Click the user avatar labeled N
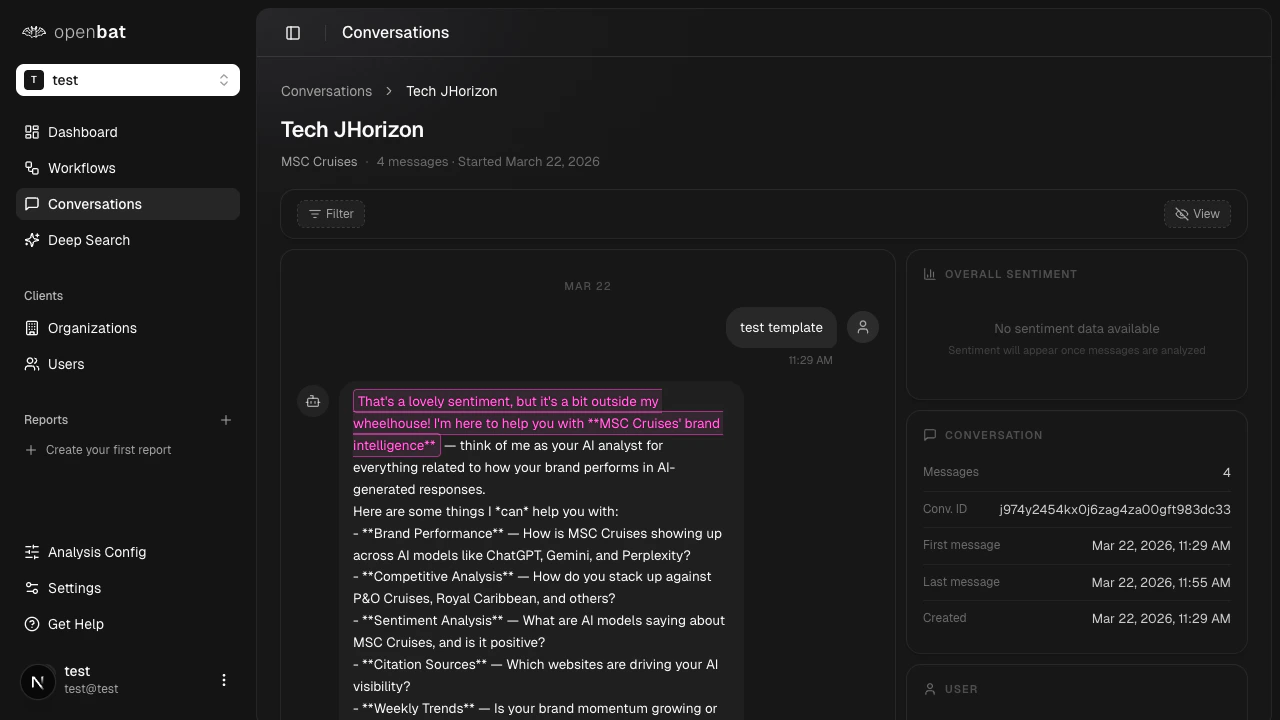The height and width of the screenshot is (720, 1280). (x=38, y=682)
